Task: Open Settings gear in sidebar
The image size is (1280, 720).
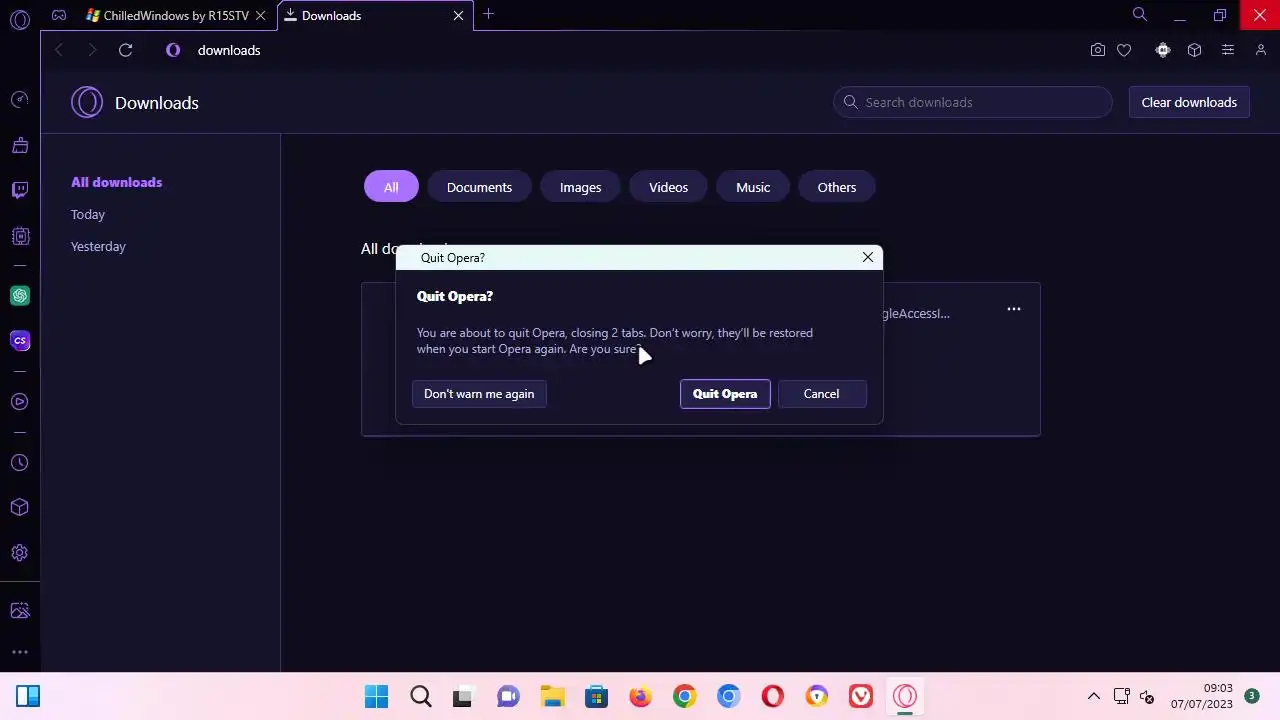Action: click(x=19, y=553)
